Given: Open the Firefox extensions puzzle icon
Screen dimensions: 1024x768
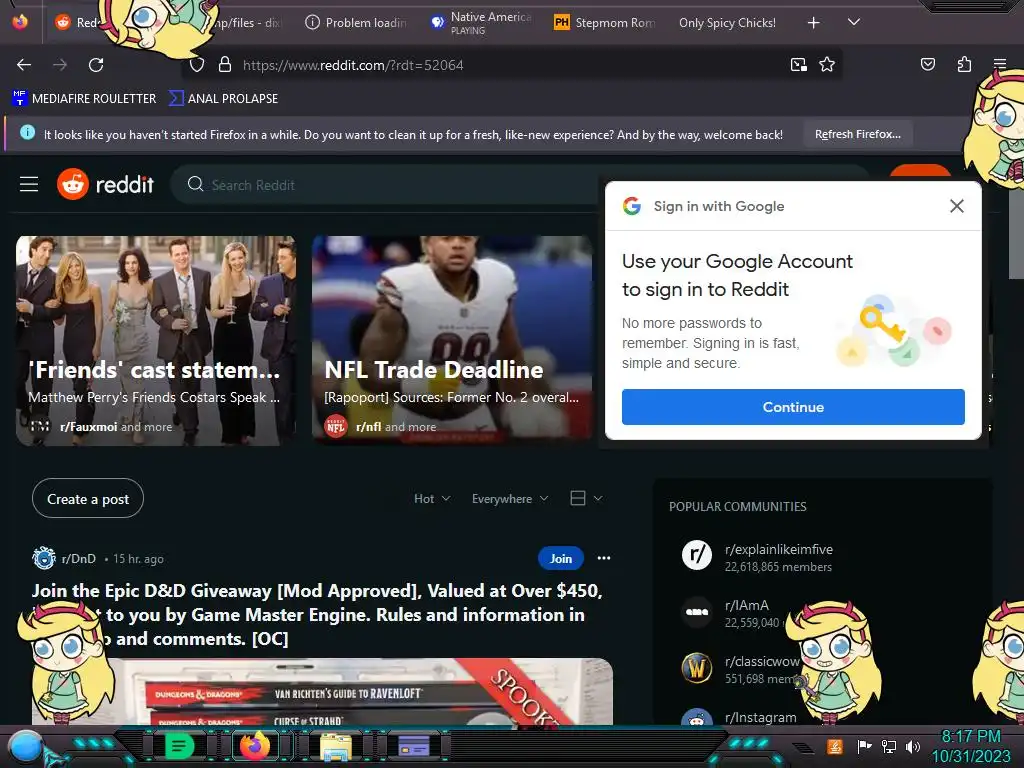Looking at the screenshot, I should [x=964, y=64].
